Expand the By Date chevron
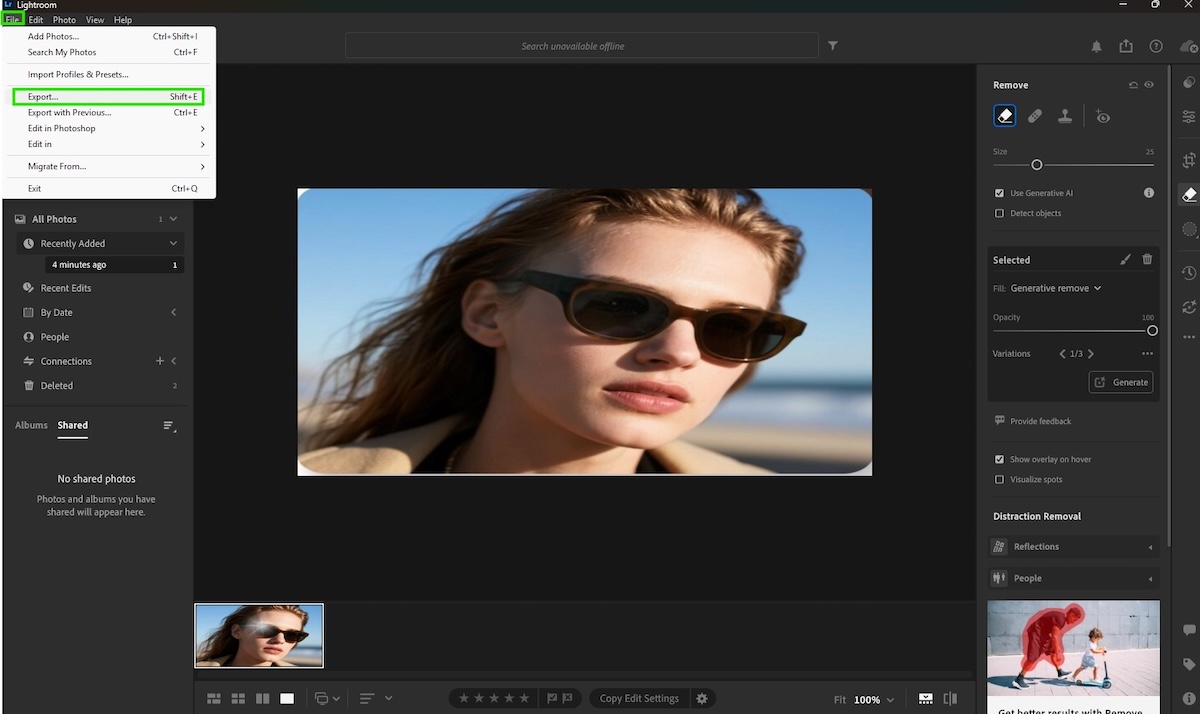The height and width of the screenshot is (714, 1200). click(173, 312)
